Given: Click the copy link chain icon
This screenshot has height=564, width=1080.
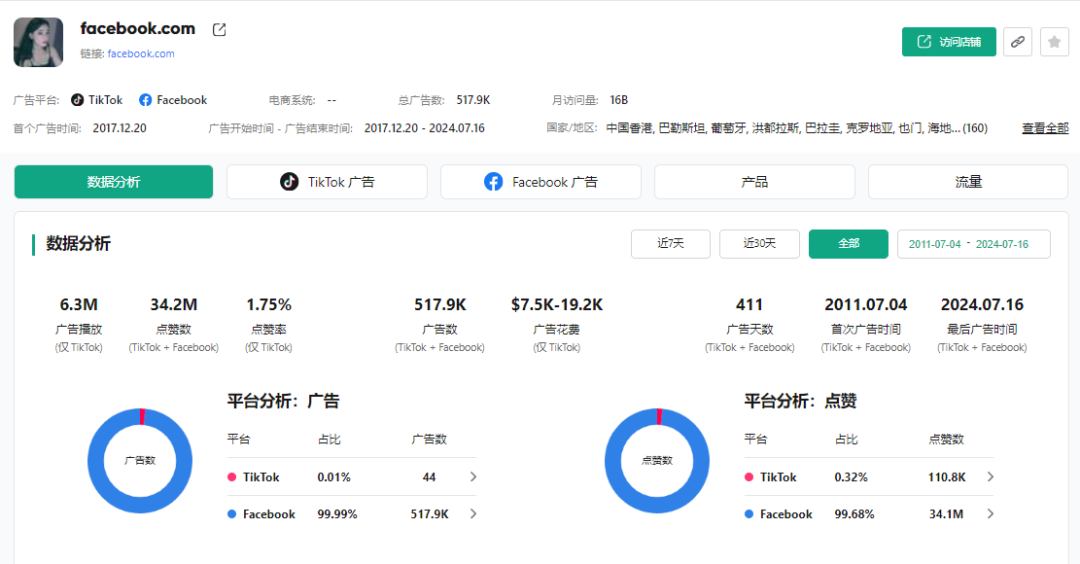Looking at the screenshot, I should [x=1017, y=42].
